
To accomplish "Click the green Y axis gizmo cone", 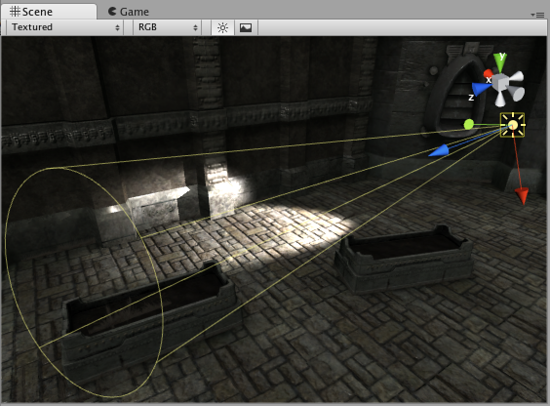I will pyautogui.click(x=500, y=62).
